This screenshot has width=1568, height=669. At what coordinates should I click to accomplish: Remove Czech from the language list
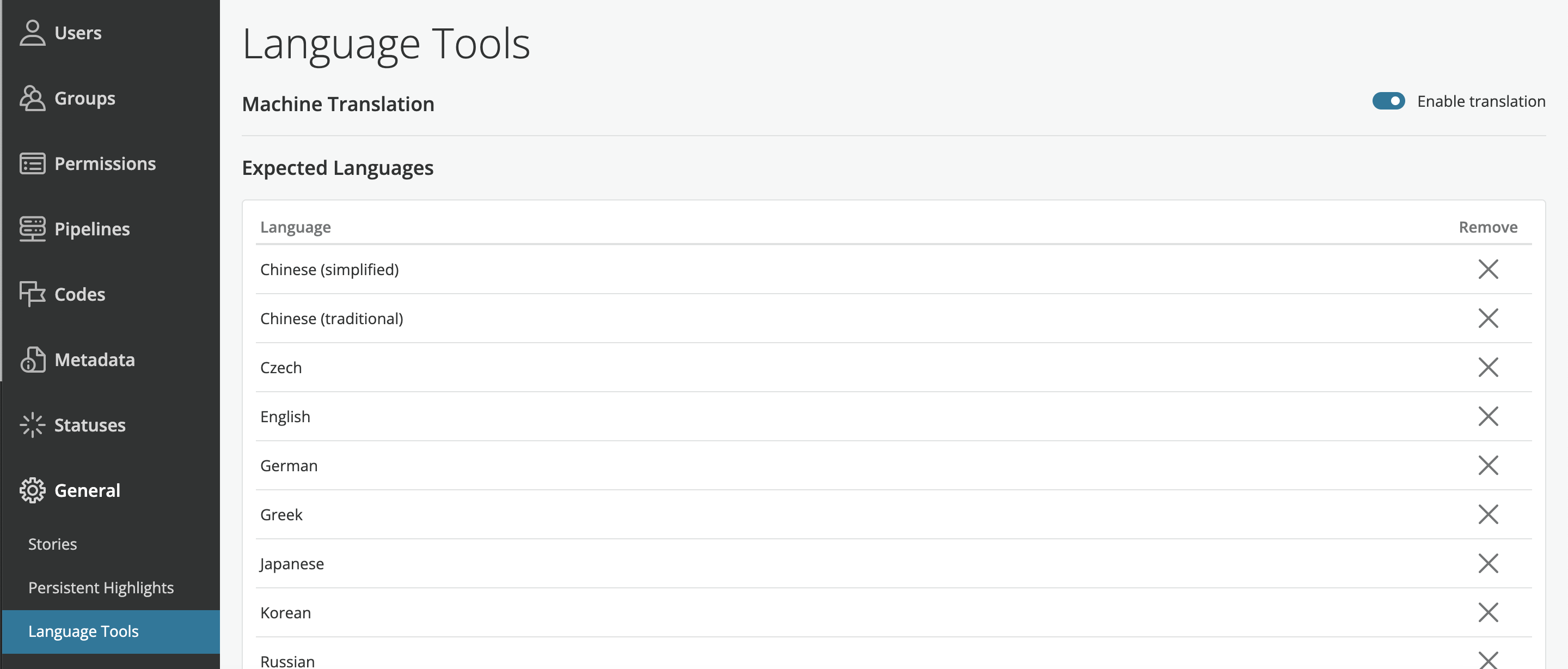1489,367
